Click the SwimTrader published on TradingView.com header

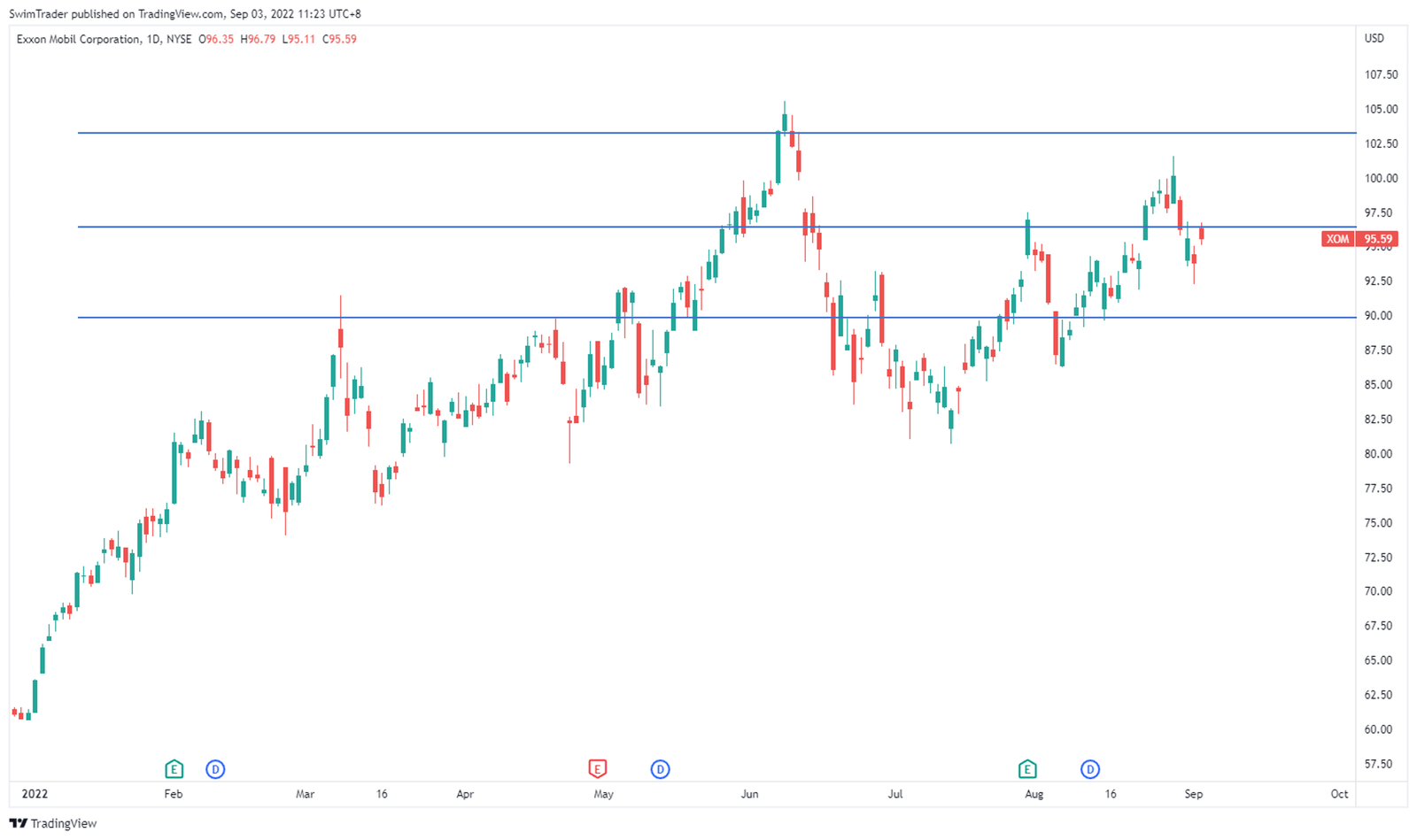185,14
